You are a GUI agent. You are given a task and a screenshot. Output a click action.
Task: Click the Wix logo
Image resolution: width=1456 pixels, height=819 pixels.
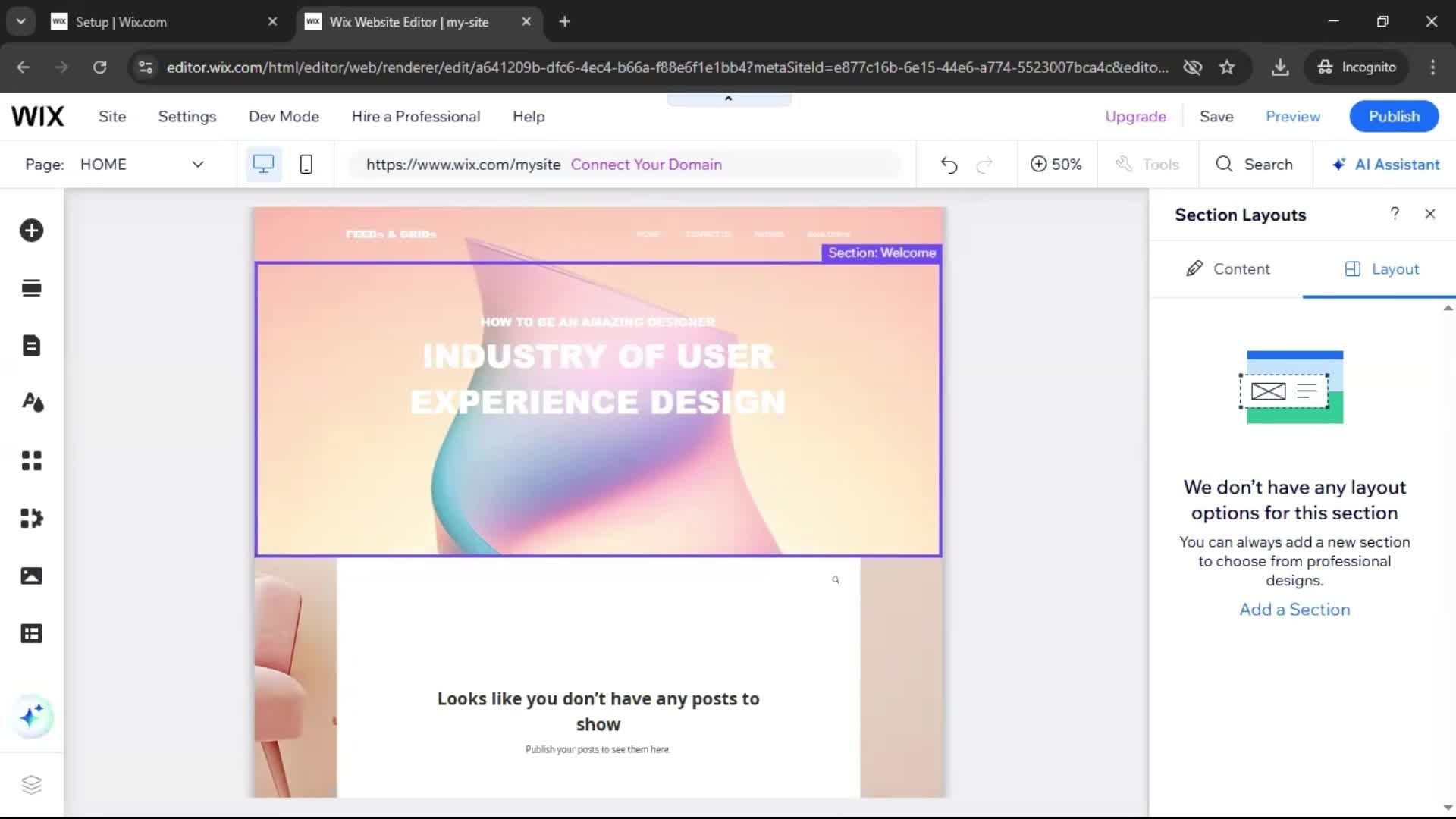point(38,117)
